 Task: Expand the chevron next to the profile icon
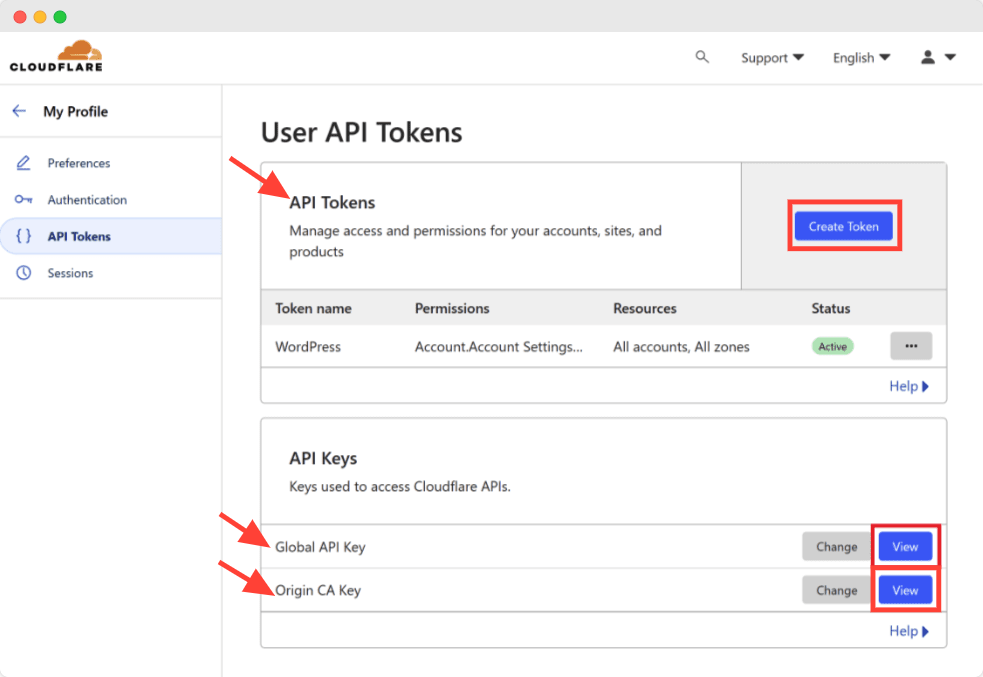pos(950,57)
